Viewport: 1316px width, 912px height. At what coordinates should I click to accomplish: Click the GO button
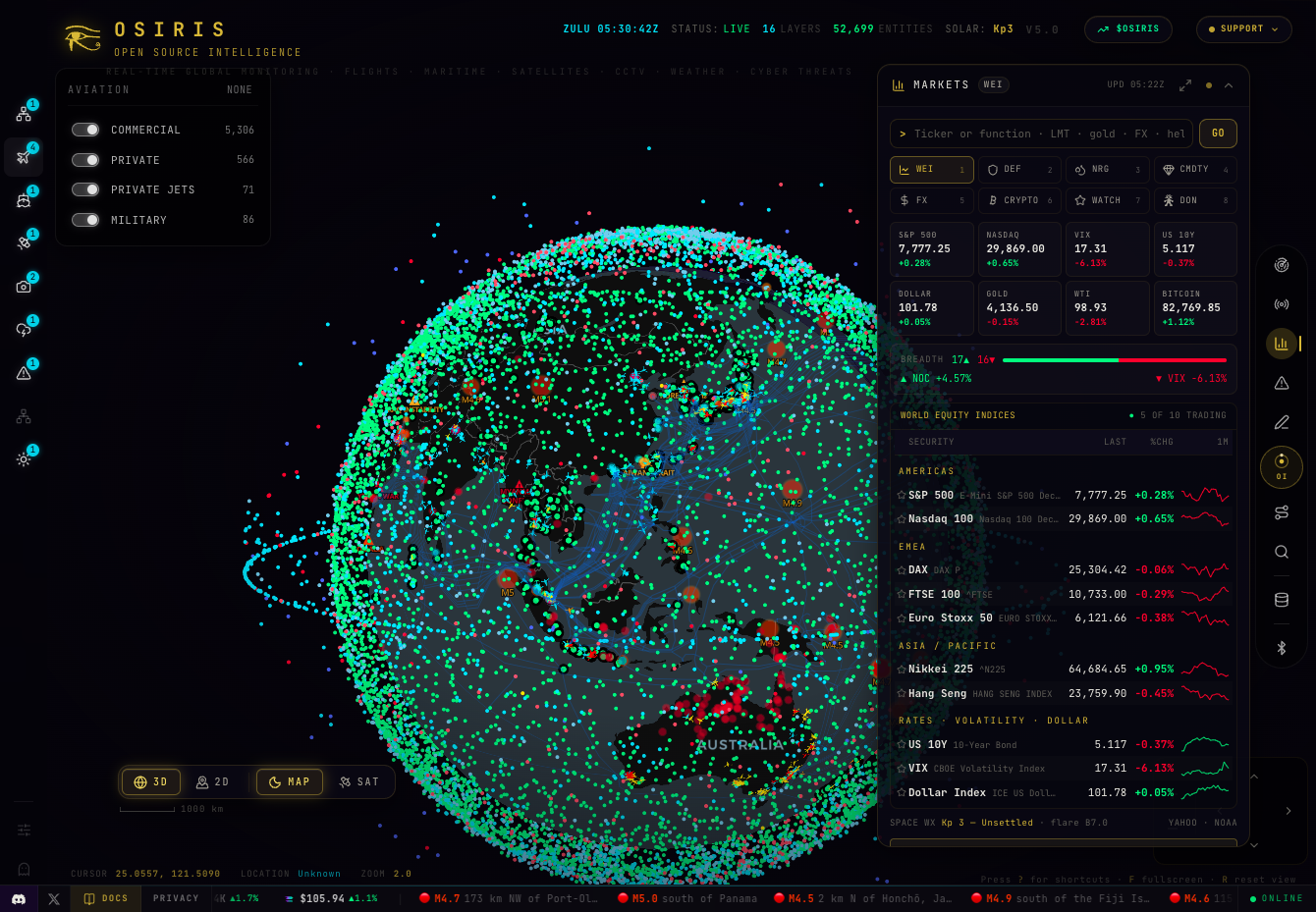(1218, 134)
